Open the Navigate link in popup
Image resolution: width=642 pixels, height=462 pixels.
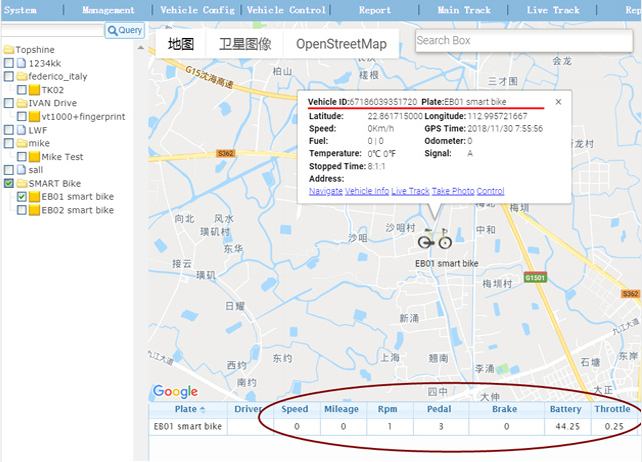[326, 191]
